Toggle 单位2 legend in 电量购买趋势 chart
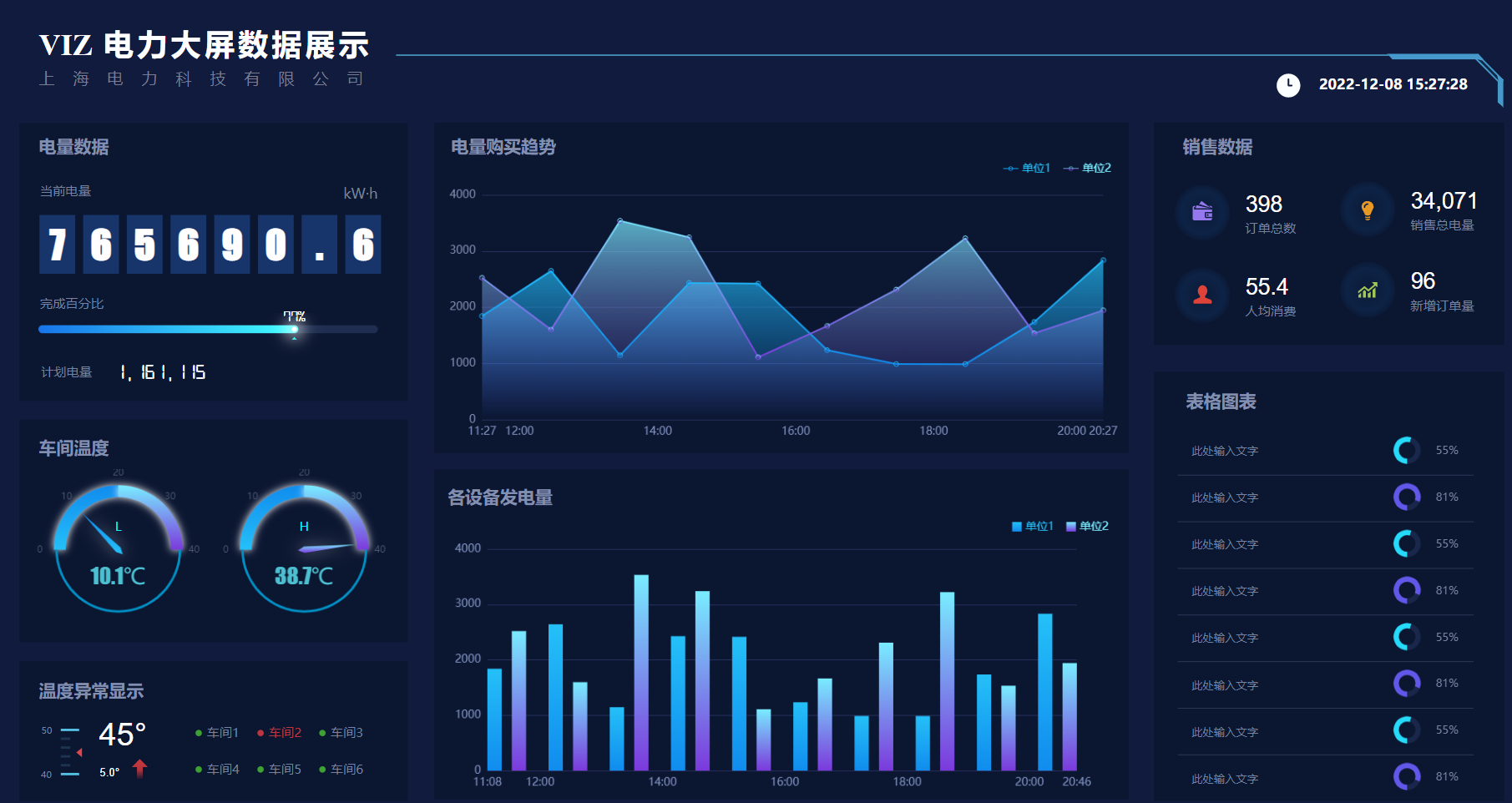 tap(1087, 169)
